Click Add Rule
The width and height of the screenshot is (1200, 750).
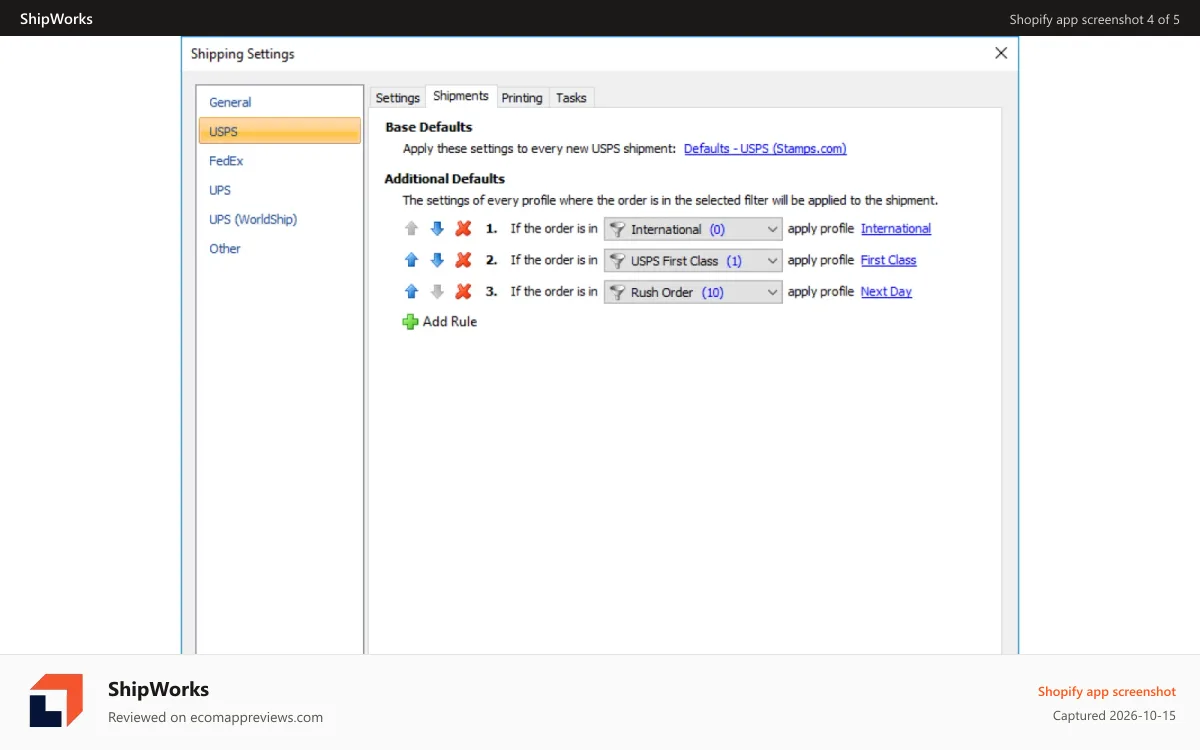pyautogui.click(x=440, y=322)
